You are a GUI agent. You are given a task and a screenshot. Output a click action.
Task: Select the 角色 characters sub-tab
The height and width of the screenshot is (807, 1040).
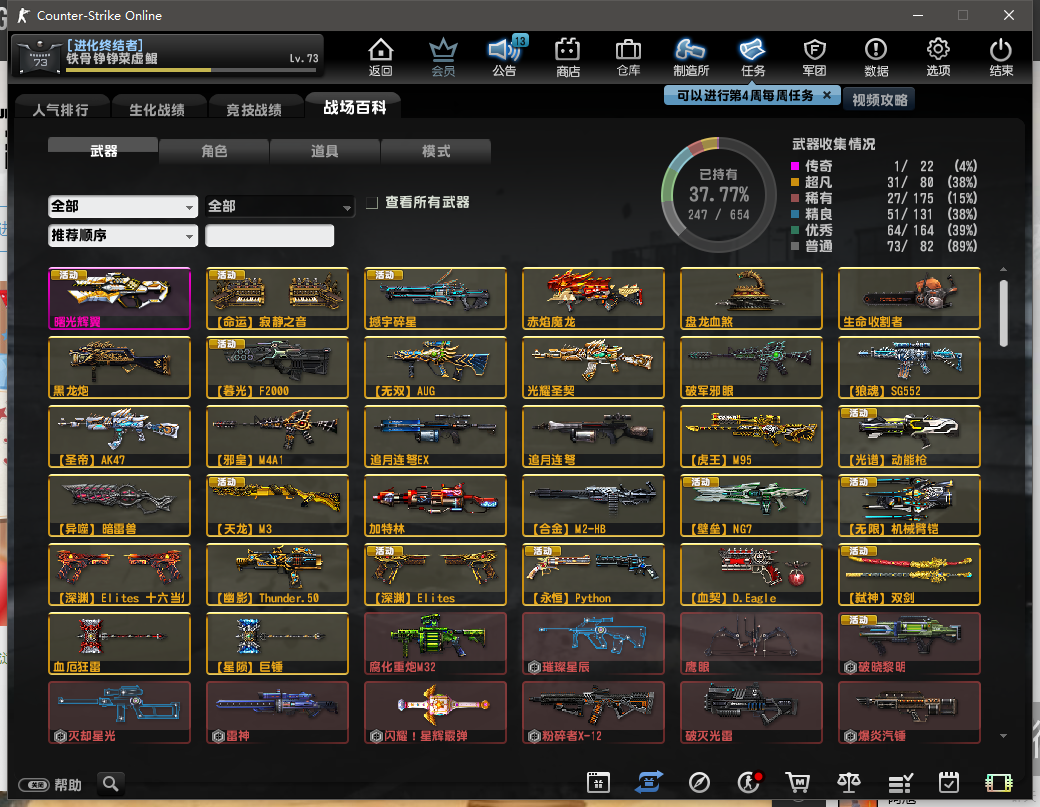214,151
